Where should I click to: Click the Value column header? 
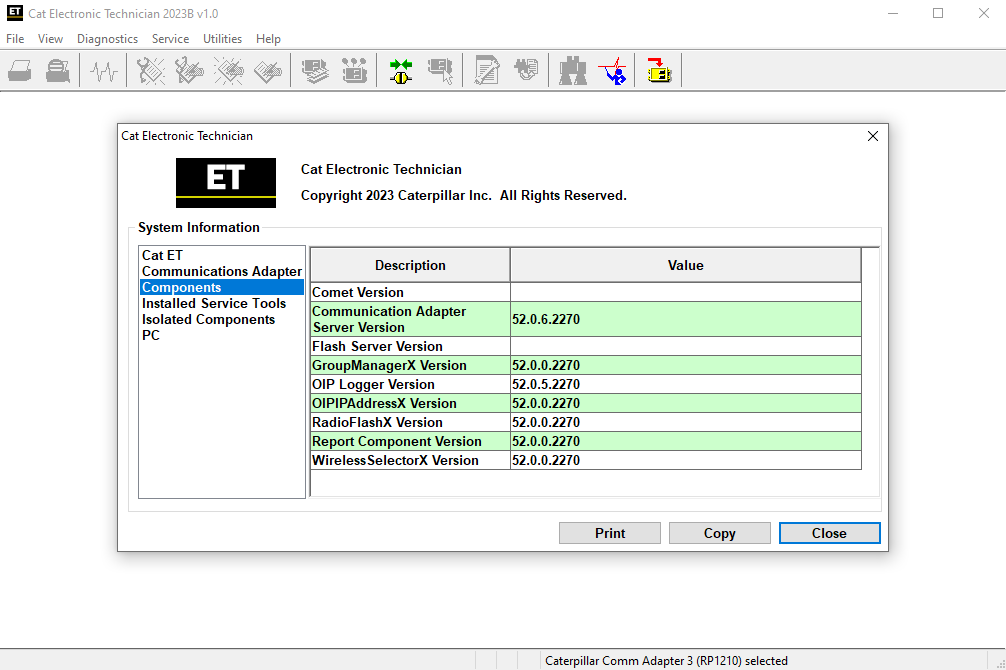coord(685,265)
